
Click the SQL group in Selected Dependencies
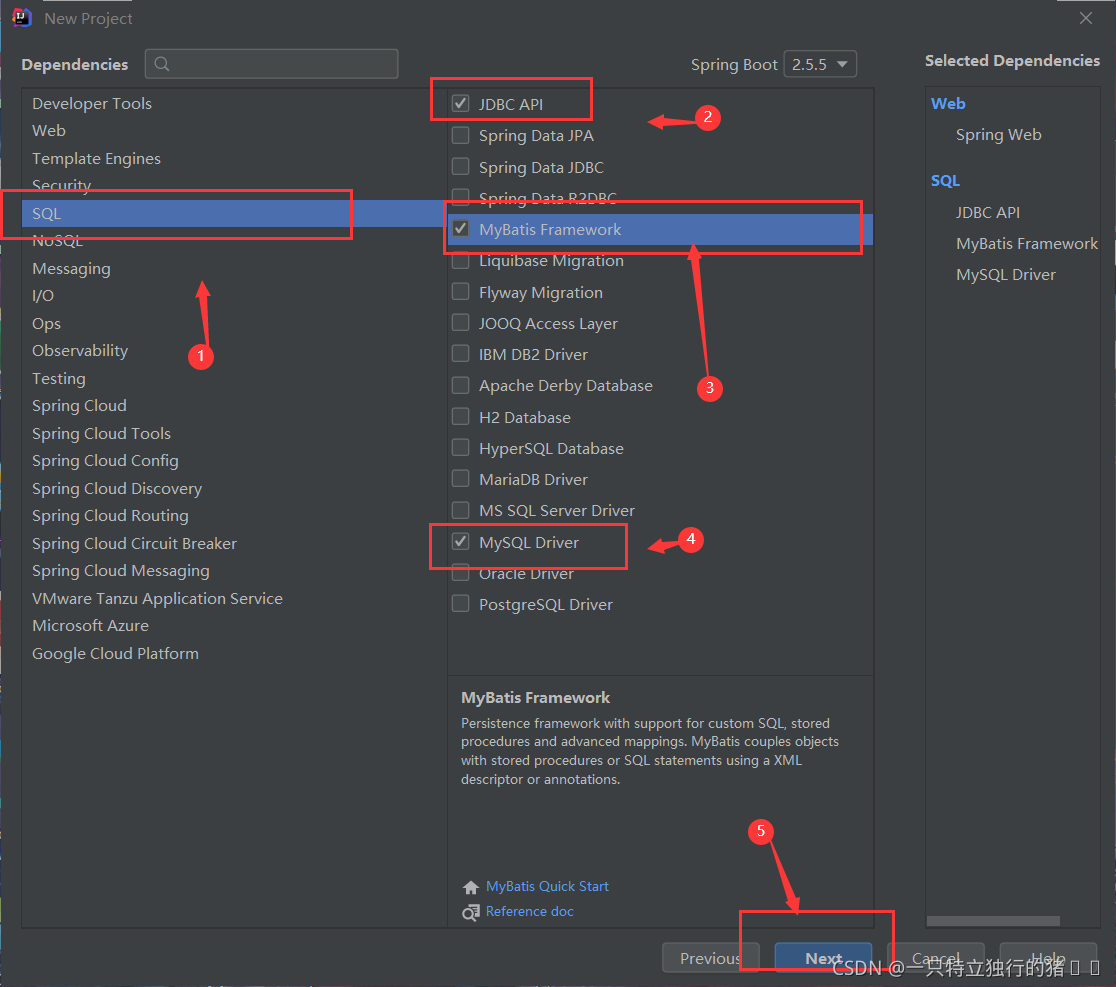(x=945, y=181)
